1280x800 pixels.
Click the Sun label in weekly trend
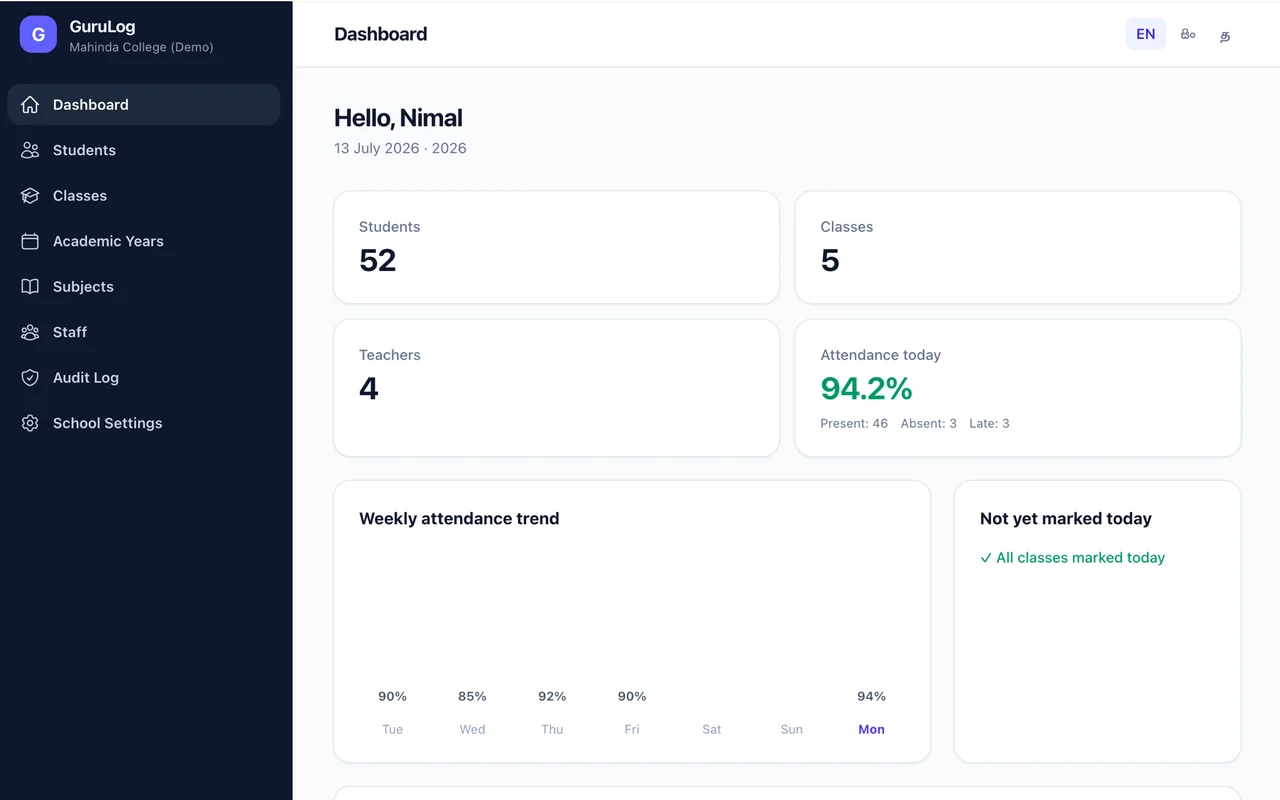tap(791, 729)
